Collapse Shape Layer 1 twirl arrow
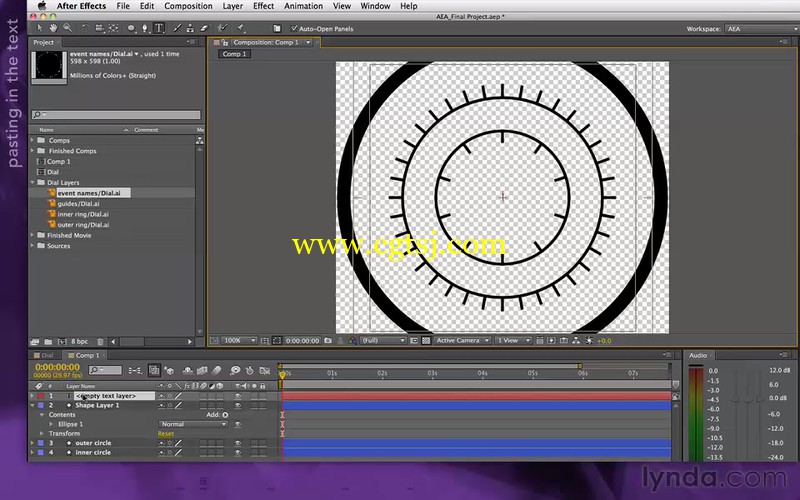 click(x=33, y=406)
